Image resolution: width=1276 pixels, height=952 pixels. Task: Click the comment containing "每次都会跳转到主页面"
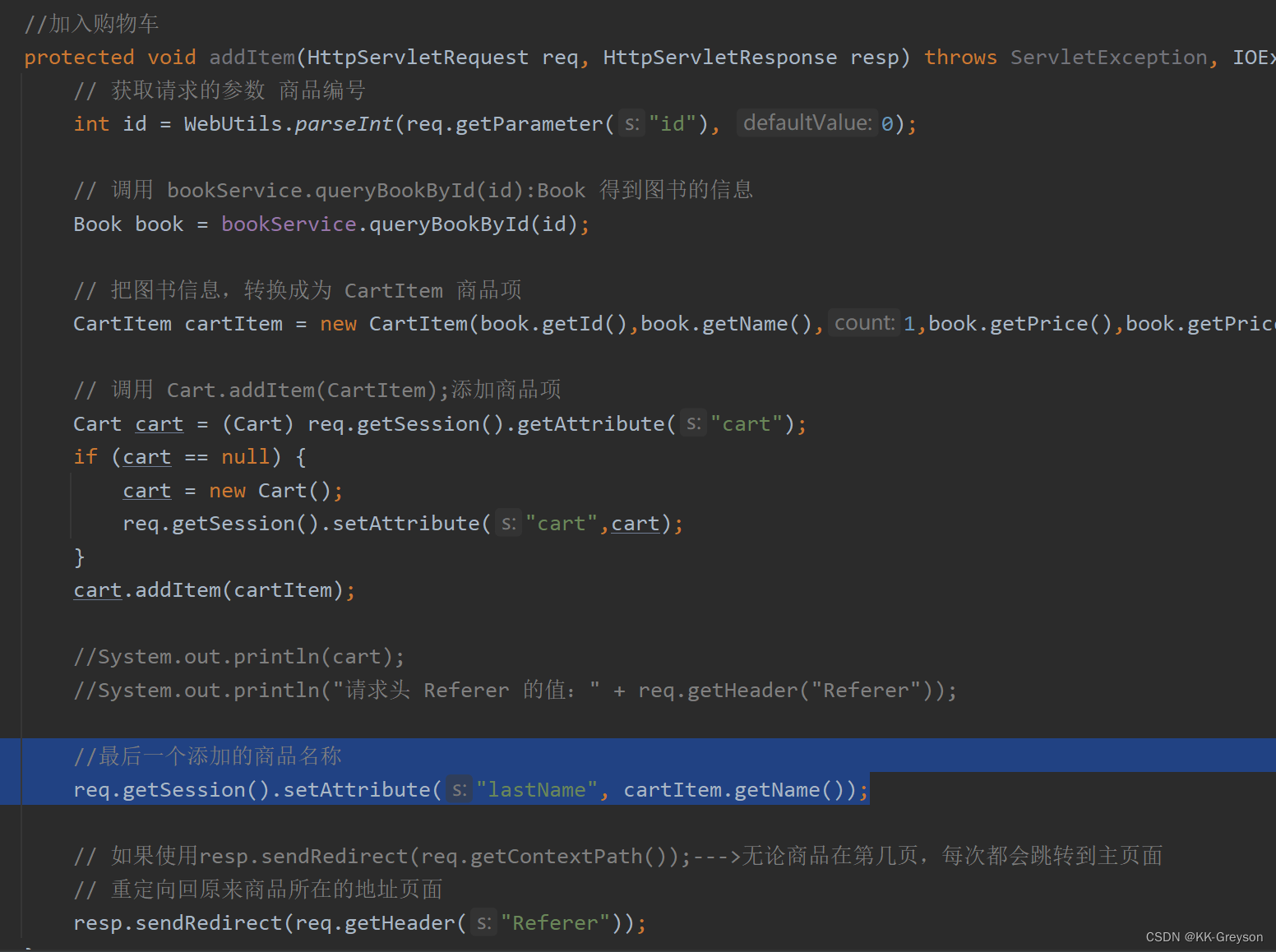[618, 857]
